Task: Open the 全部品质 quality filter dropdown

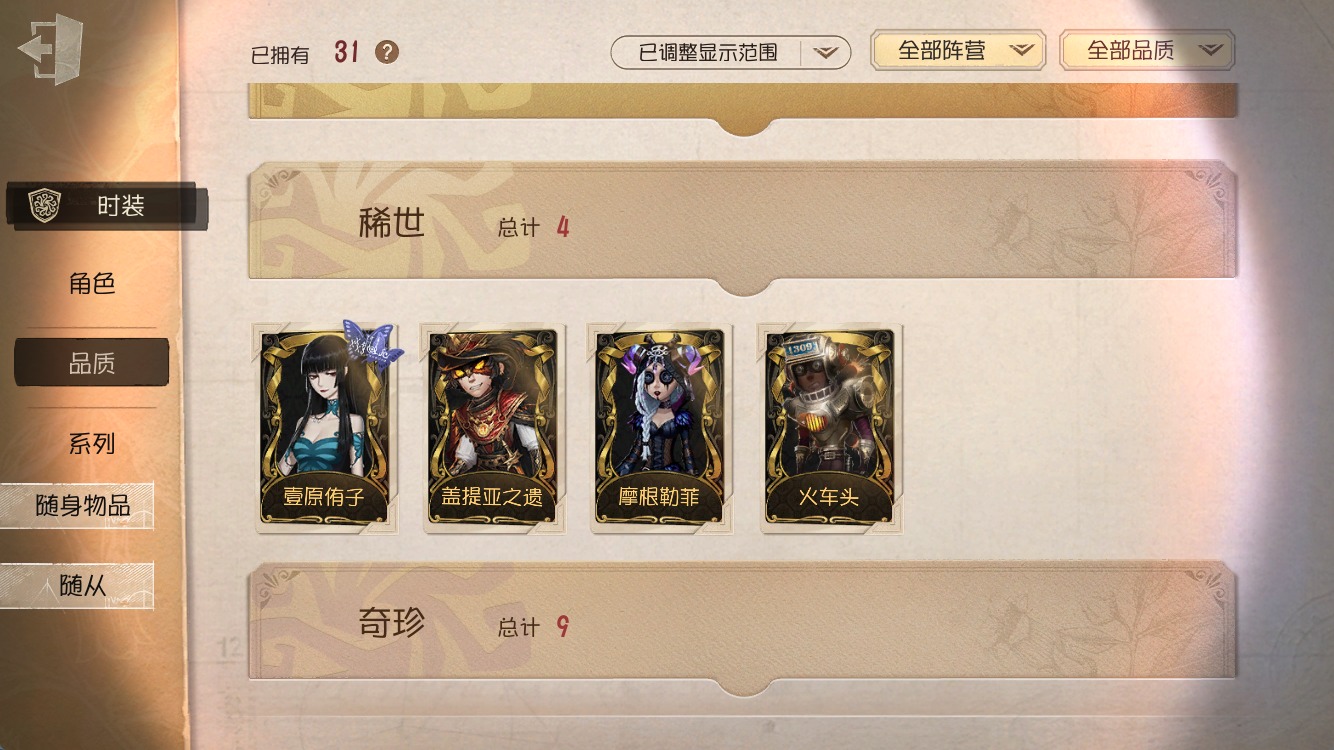Action: click(1147, 50)
